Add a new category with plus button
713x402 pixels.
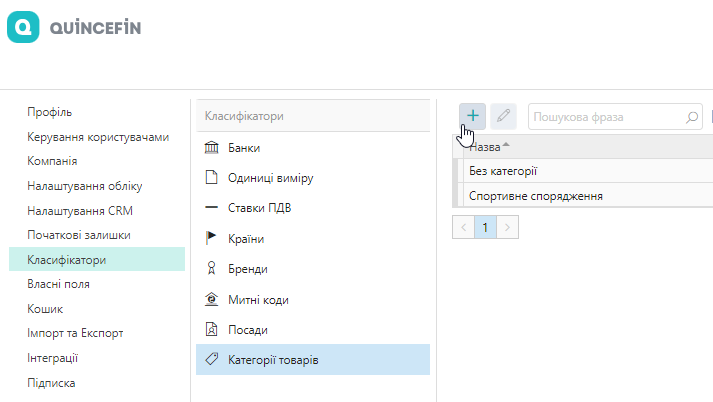tap(473, 116)
